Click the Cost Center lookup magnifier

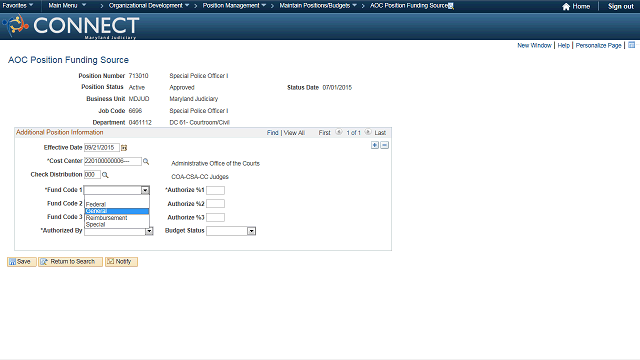(146, 162)
